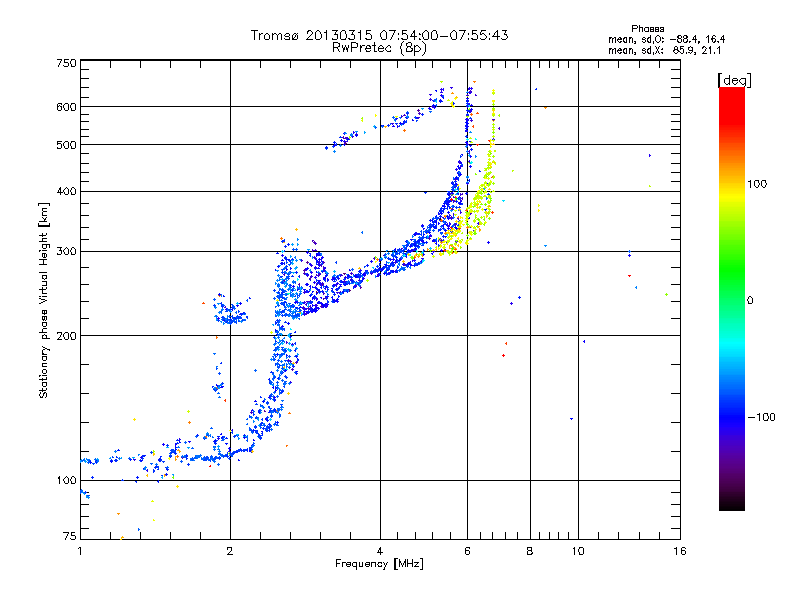Click the y-axis '500' tick label
Image resolution: width=800 pixels, height=600 pixels.
(x=66, y=145)
